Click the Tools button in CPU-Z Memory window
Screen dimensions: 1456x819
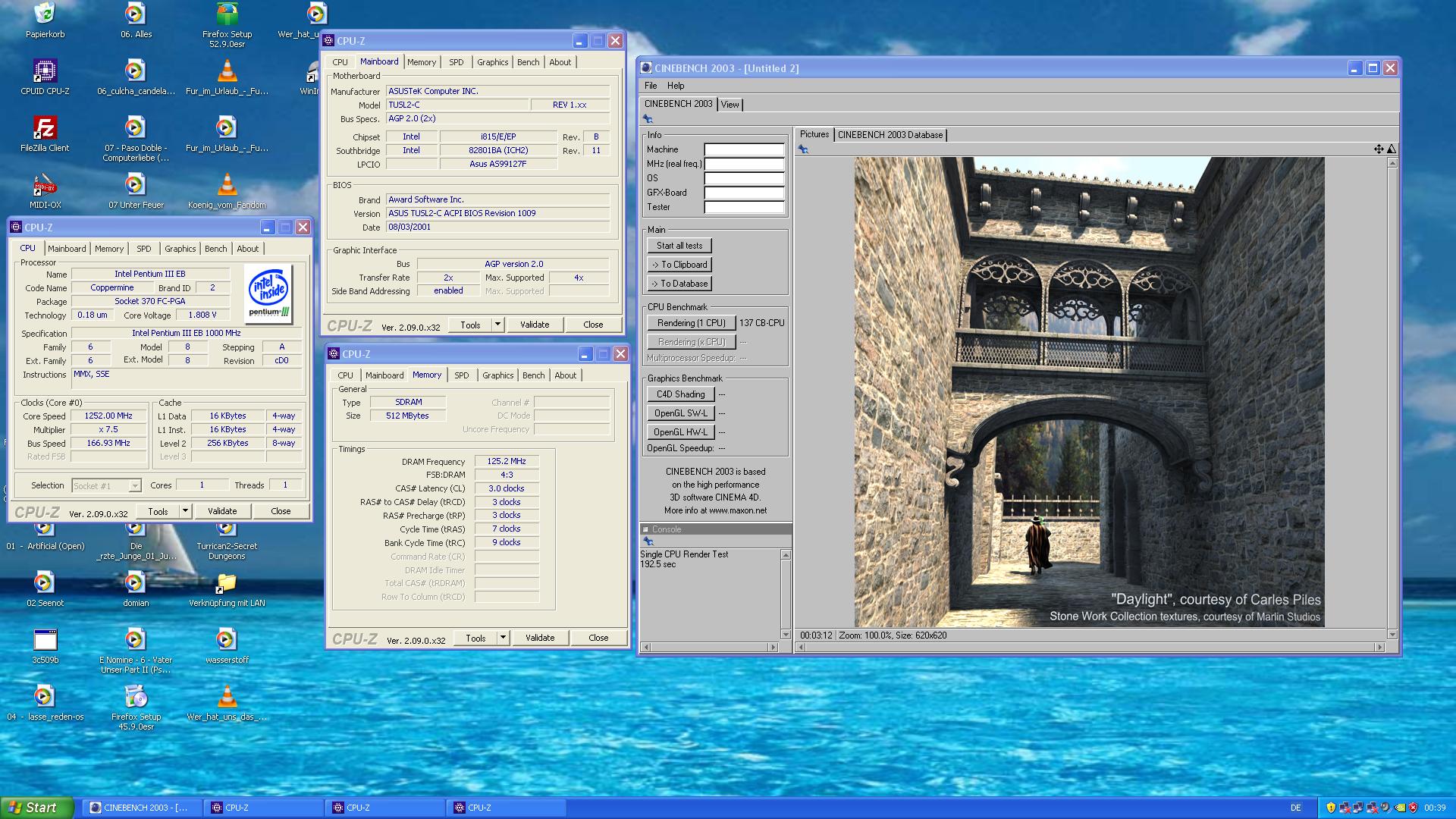click(475, 638)
